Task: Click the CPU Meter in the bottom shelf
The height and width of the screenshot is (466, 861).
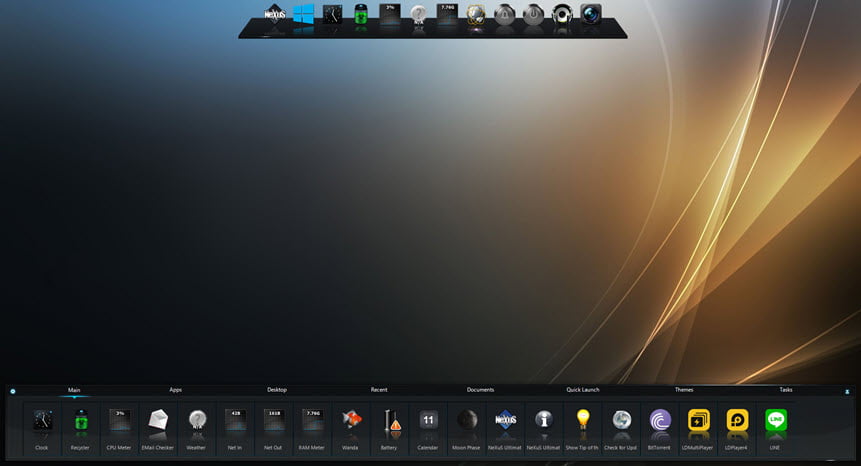Action: coord(119,421)
